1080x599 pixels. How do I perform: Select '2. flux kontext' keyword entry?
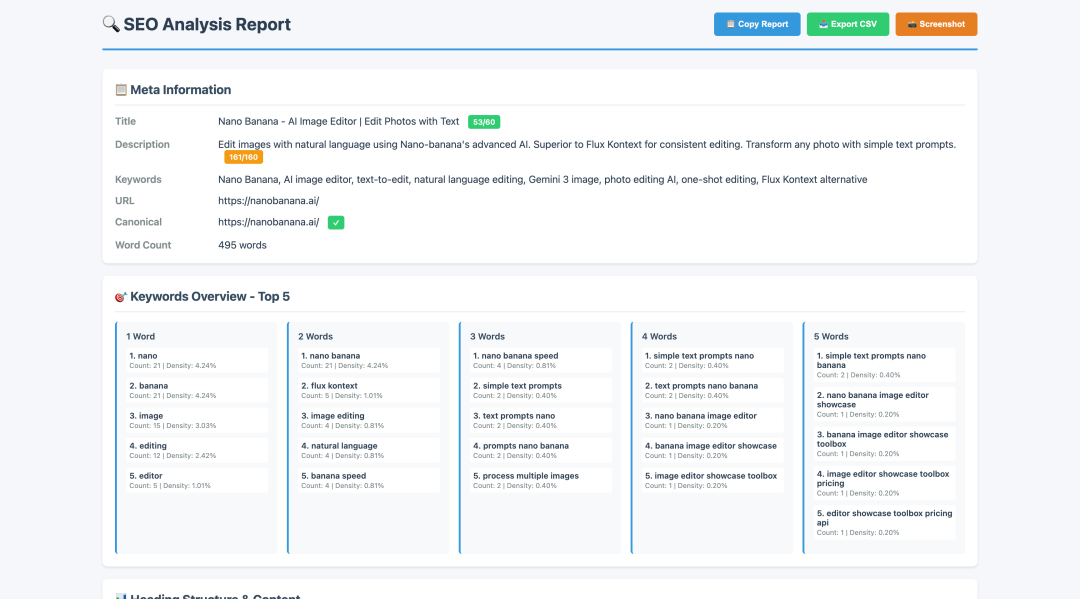click(368, 390)
